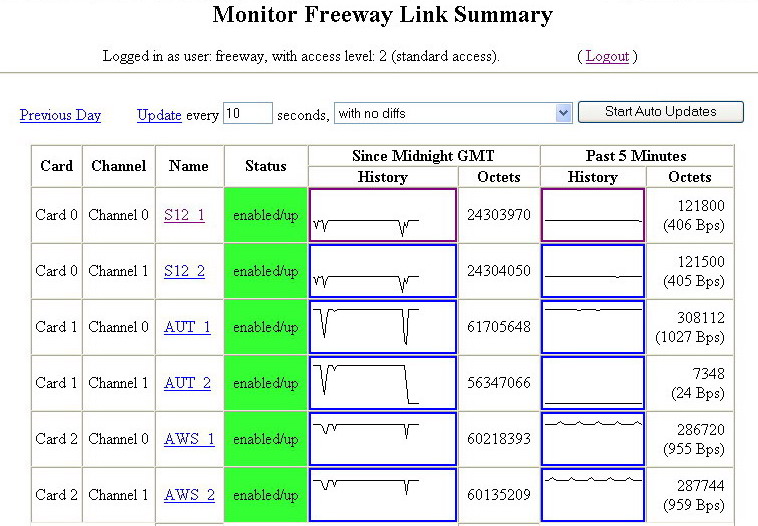This screenshot has width=758, height=526.
Task: Open the S12_1 link name
Action: point(184,215)
